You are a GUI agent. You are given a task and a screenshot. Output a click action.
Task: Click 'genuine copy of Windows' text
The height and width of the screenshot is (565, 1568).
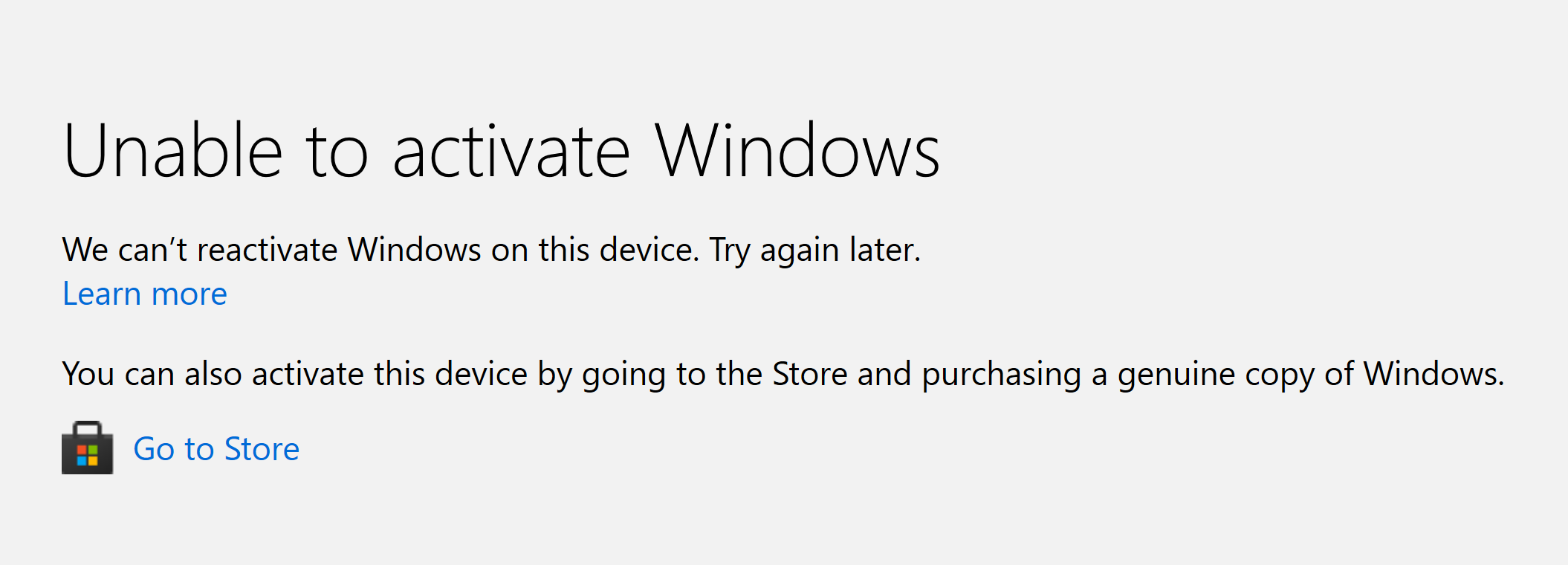coord(1310,374)
